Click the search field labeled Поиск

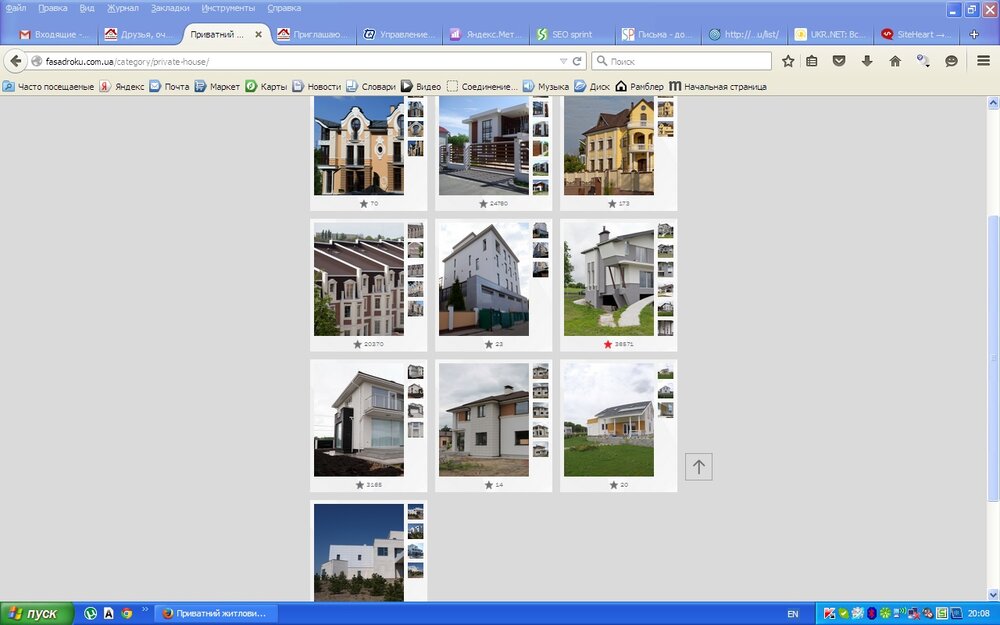click(685, 61)
